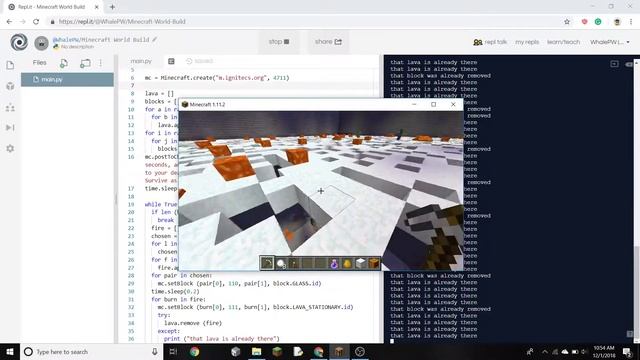The width and height of the screenshot is (640, 360).
Task: Click the OBS icon on taskbar
Action: (x=360, y=352)
